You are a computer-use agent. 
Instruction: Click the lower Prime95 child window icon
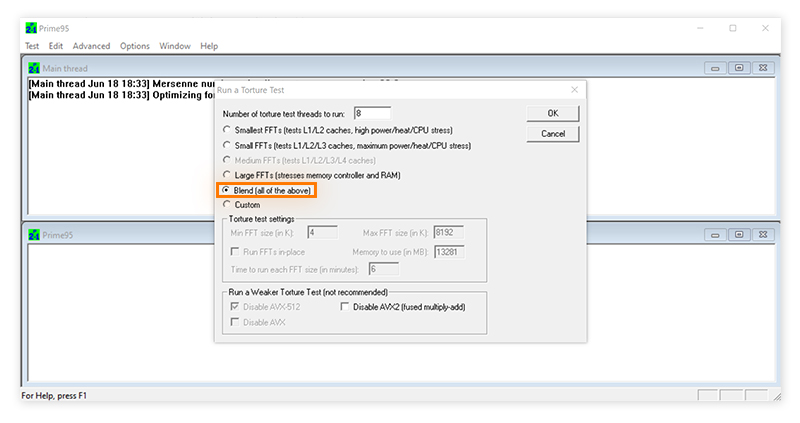34,235
